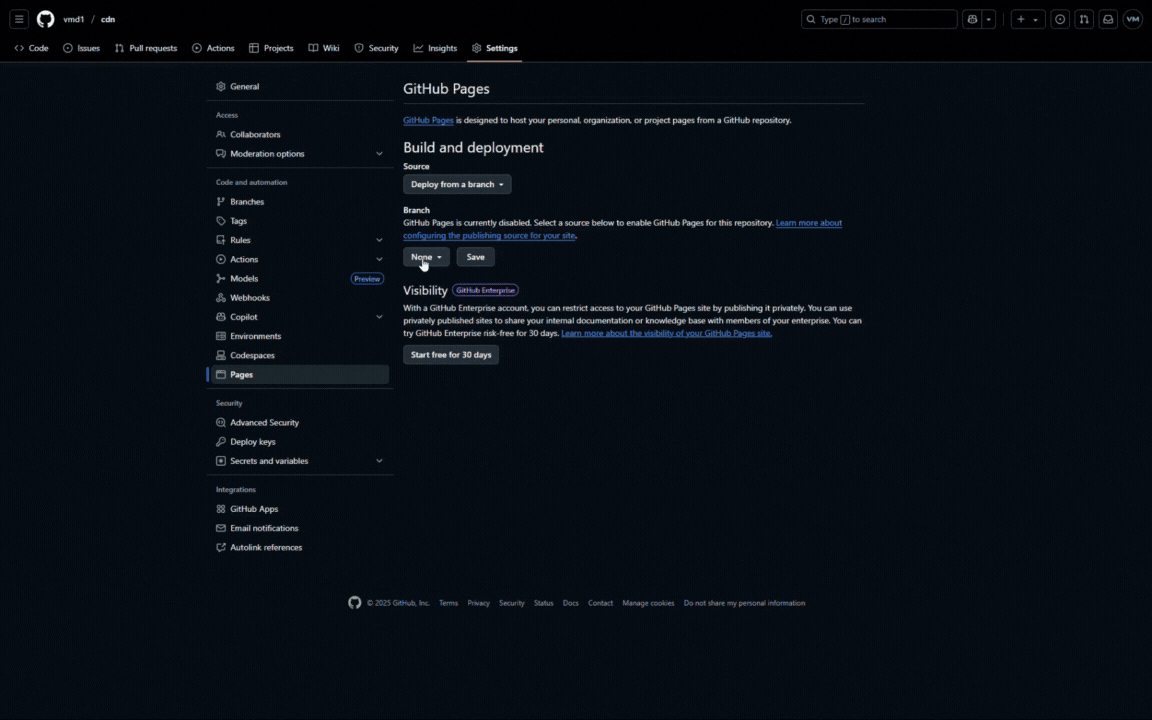Image resolution: width=1152 pixels, height=720 pixels.
Task: Click the GitHub Enterprise badge
Action: pyautogui.click(x=485, y=290)
